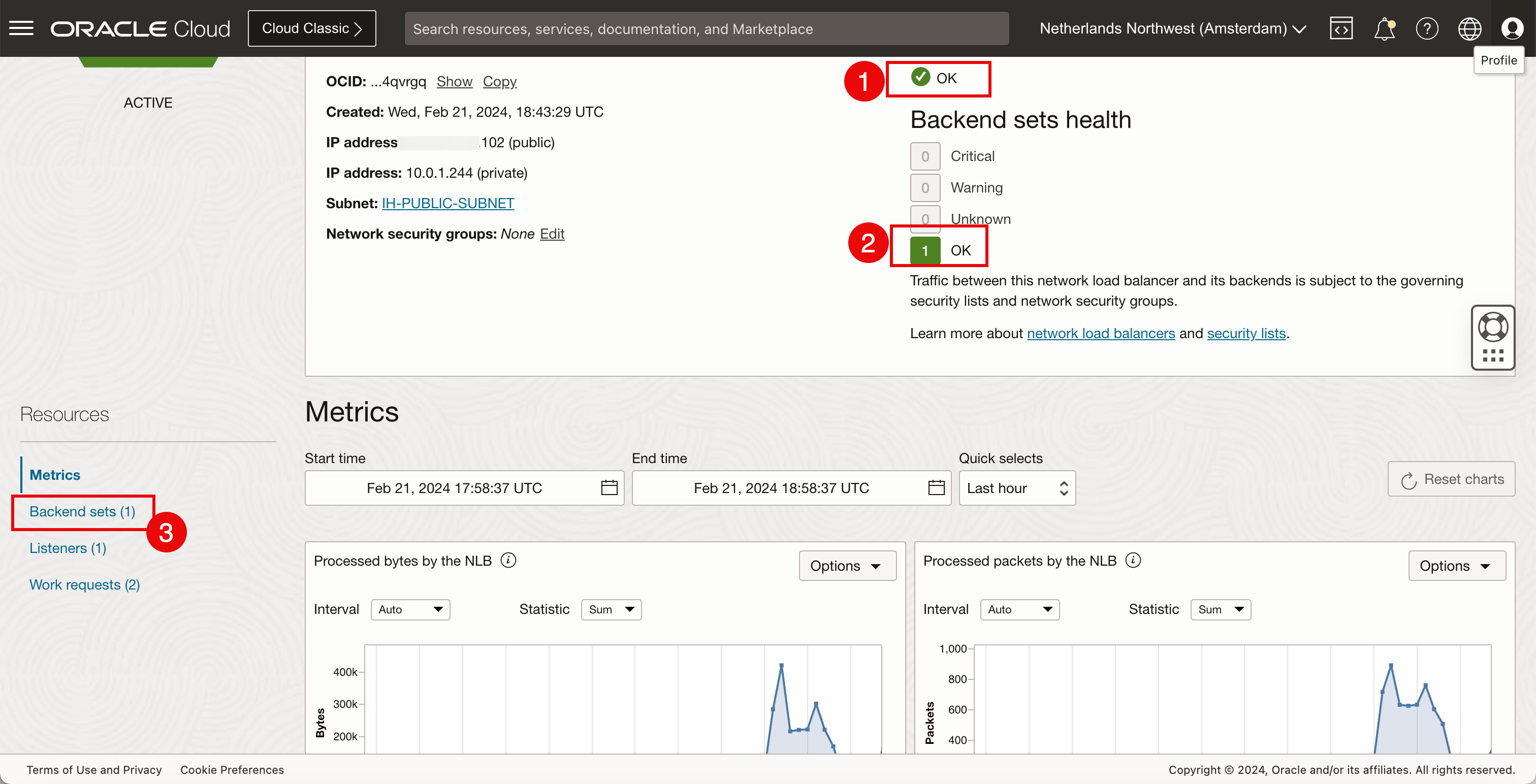Click the search resources input field
Image resolution: width=1536 pixels, height=784 pixels.
706,28
